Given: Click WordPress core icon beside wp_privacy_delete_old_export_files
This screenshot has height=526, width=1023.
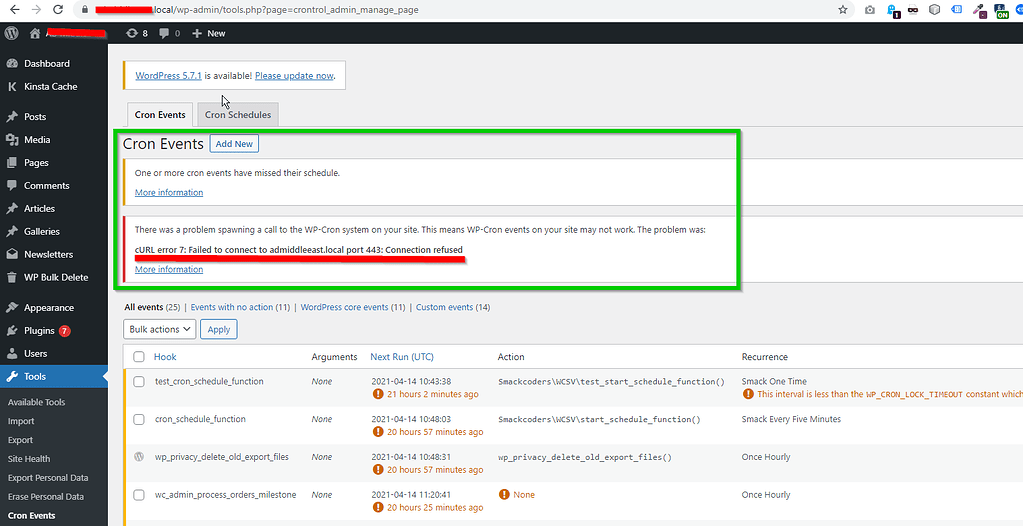Looking at the screenshot, I should click(x=138, y=457).
